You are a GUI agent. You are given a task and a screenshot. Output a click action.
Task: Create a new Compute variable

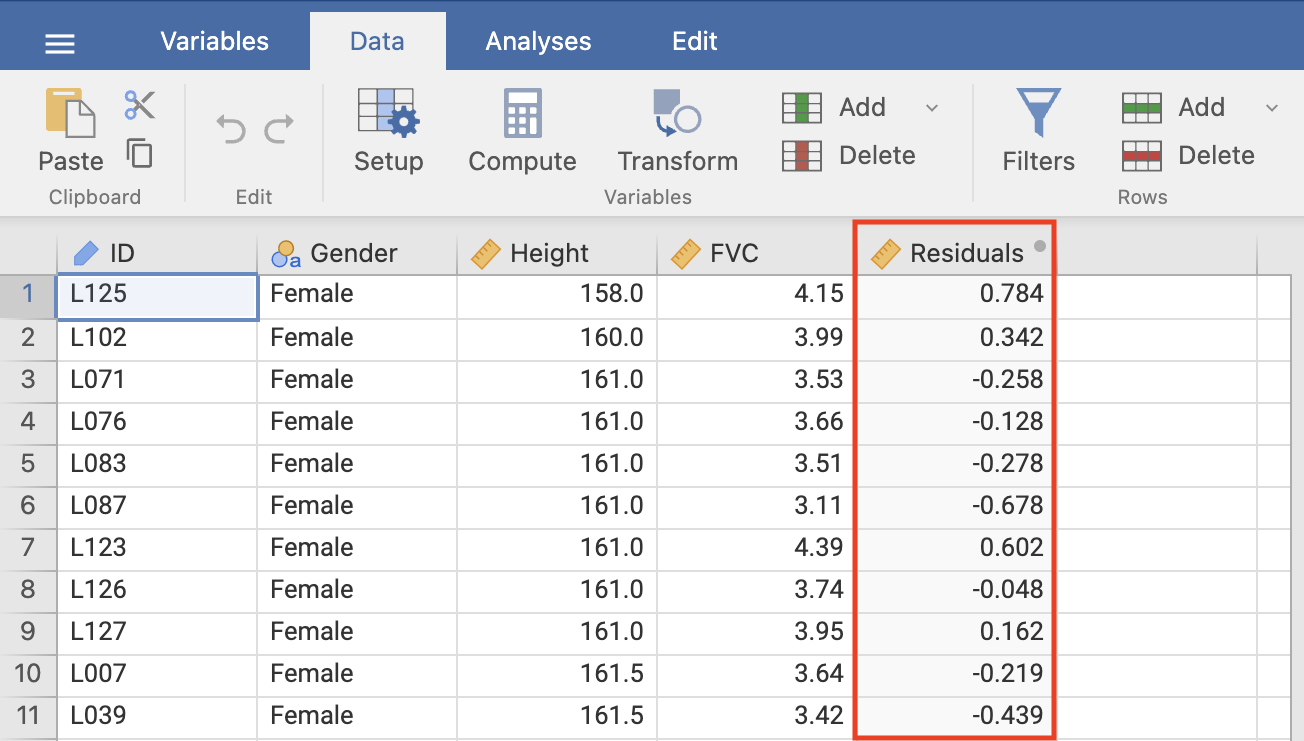coord(522,130)
